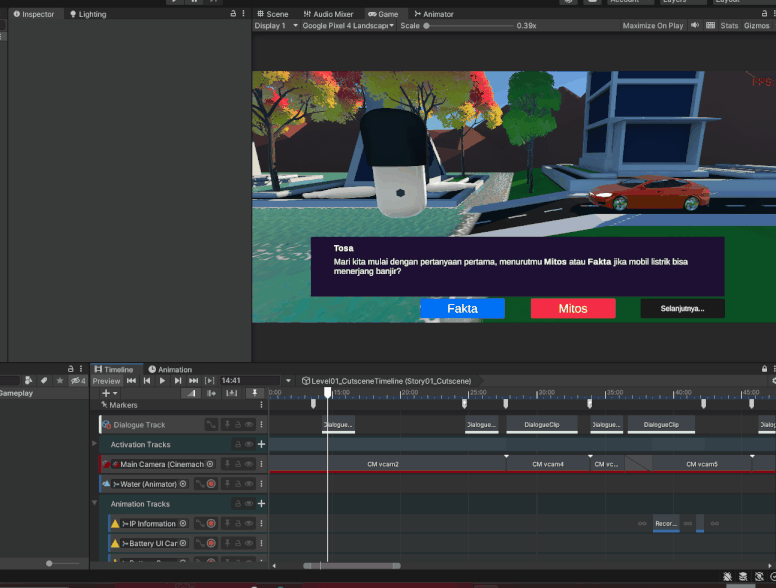Open the Animation tab beside Timeline

pyautogui.click(x=170, y=369)
